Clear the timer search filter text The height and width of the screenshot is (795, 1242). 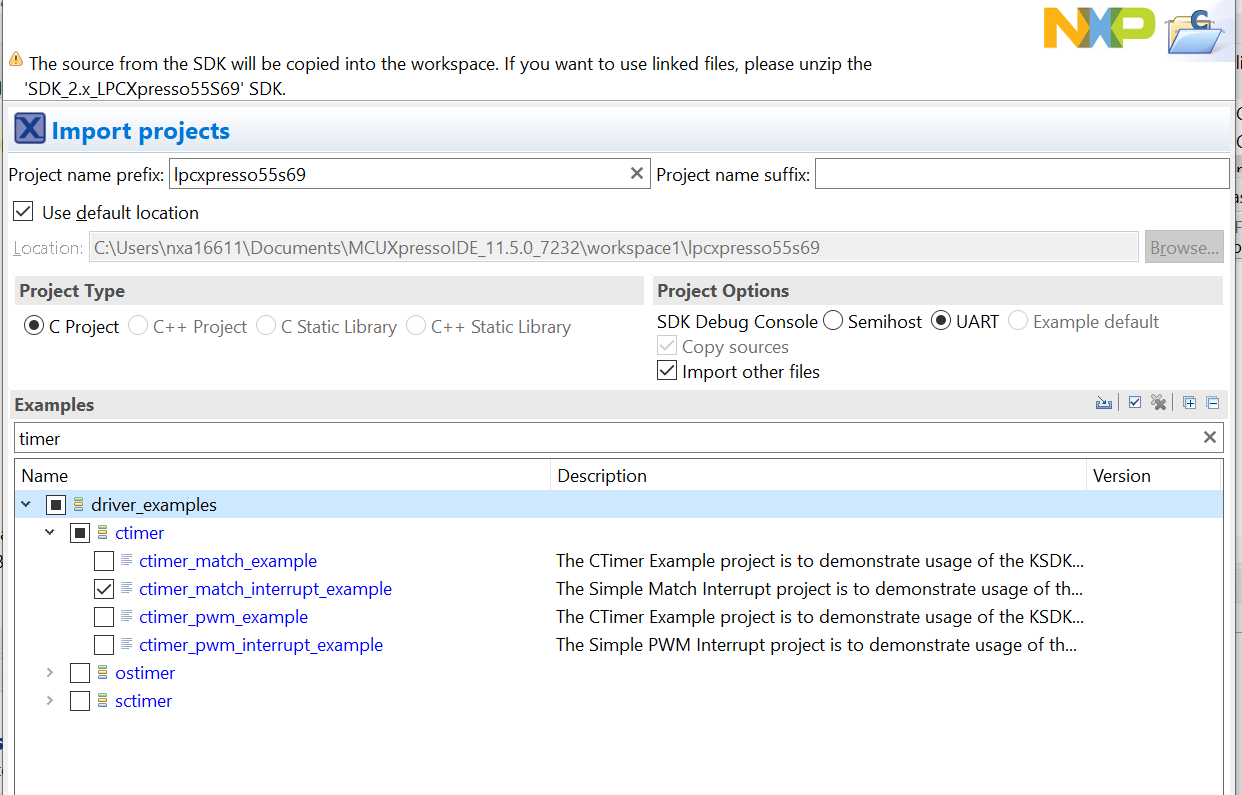(1210, 437)
